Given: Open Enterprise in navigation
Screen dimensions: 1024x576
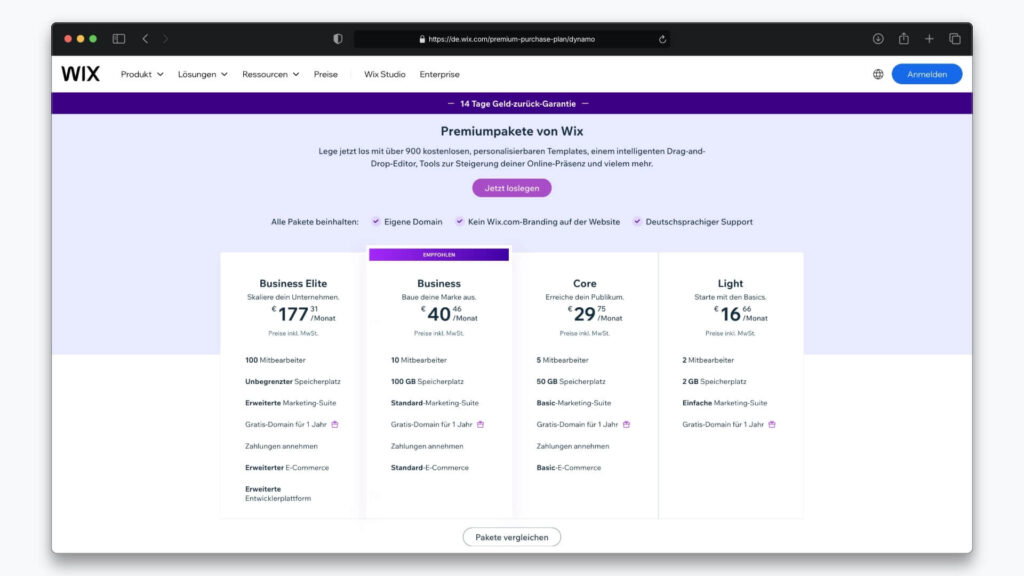Looking at the screenshot, I should click(x=440, y=74).
